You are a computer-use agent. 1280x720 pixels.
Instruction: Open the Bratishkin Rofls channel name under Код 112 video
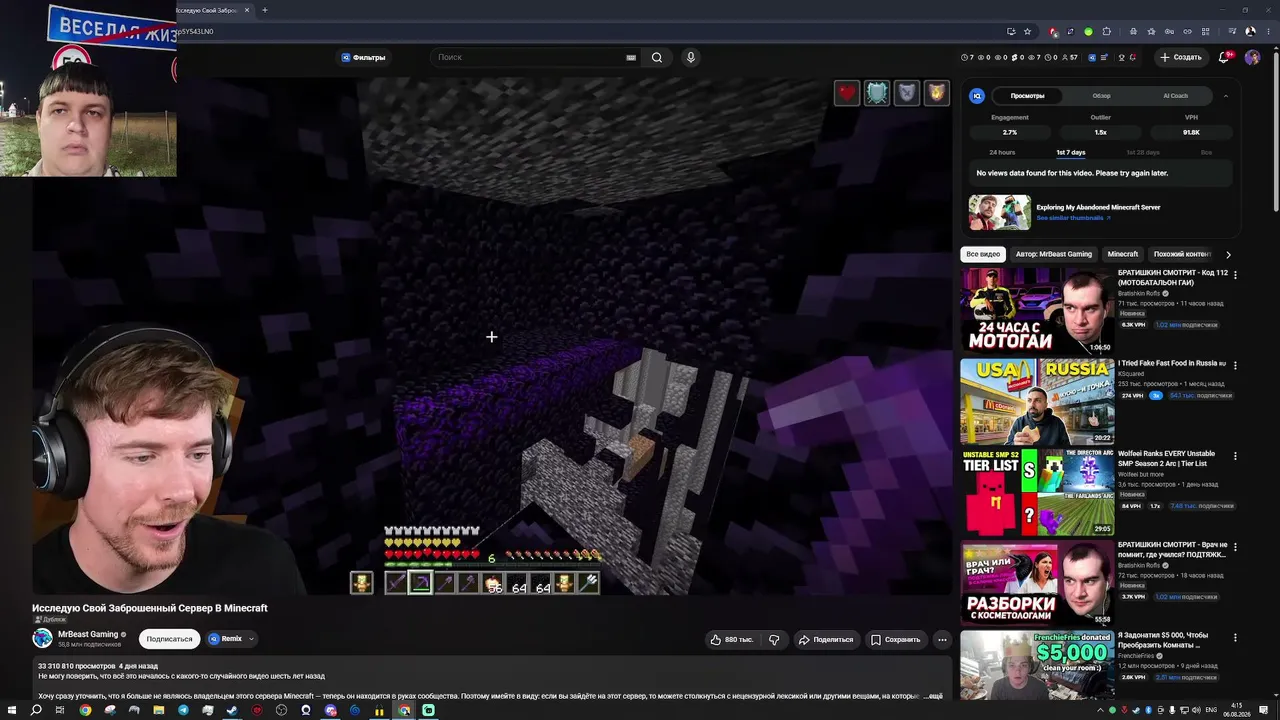(1140, 294)
